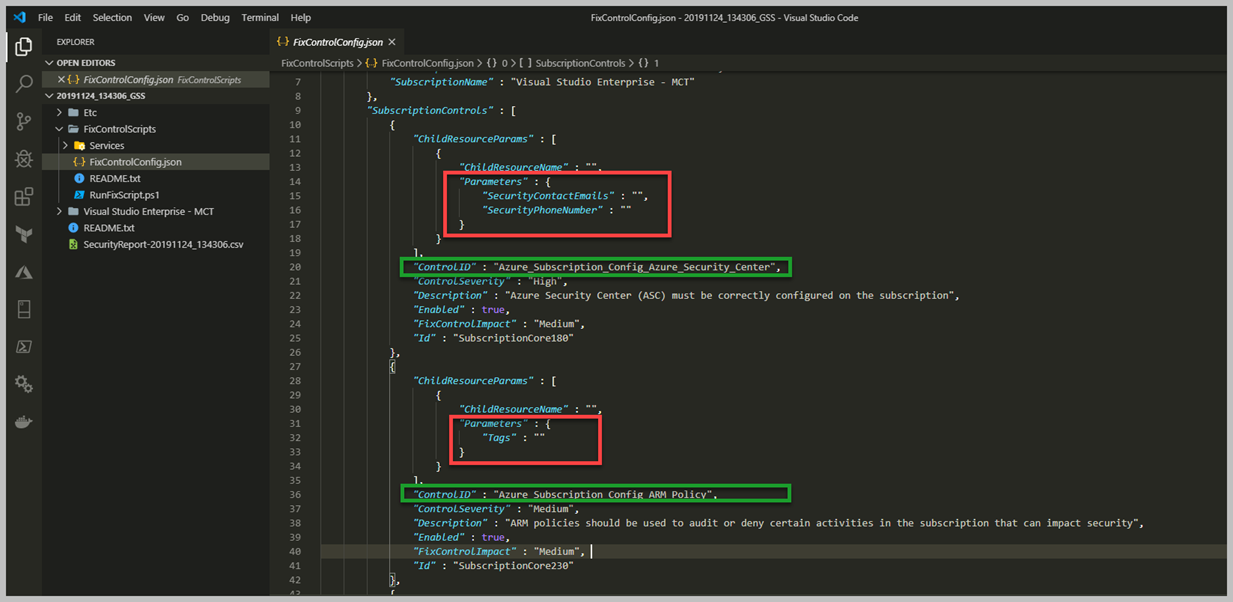This screenshot has width=1233, height=602.
Task: Open the Manage gear icon
Action: pos(24,385)
